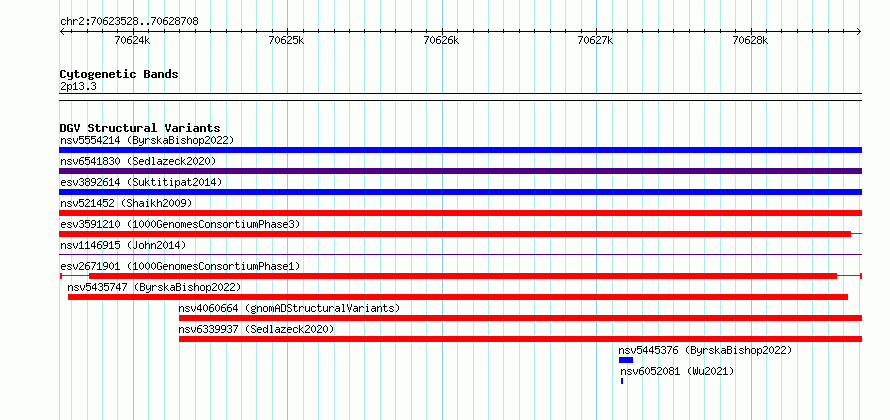
Task: Select the blue esv3892614 variant bar
Action: pyautogui.click(x=460, y=192)
